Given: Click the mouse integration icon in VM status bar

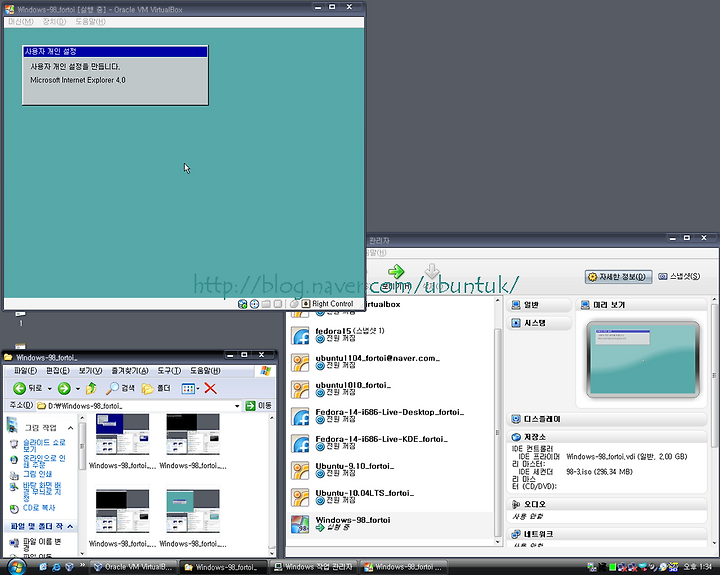Looking at the screenshot, I should [294, 304].
